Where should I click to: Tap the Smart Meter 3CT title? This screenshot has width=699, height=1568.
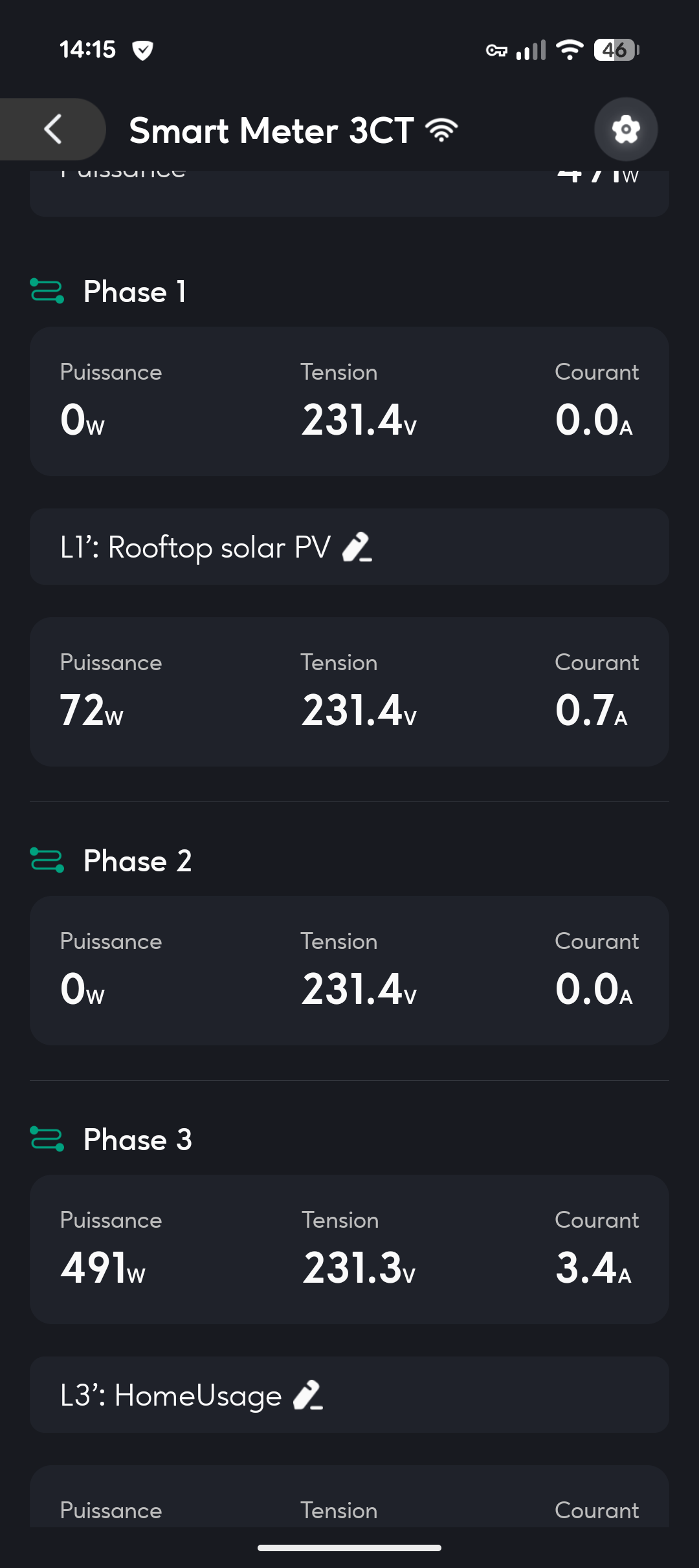[271, 131]
